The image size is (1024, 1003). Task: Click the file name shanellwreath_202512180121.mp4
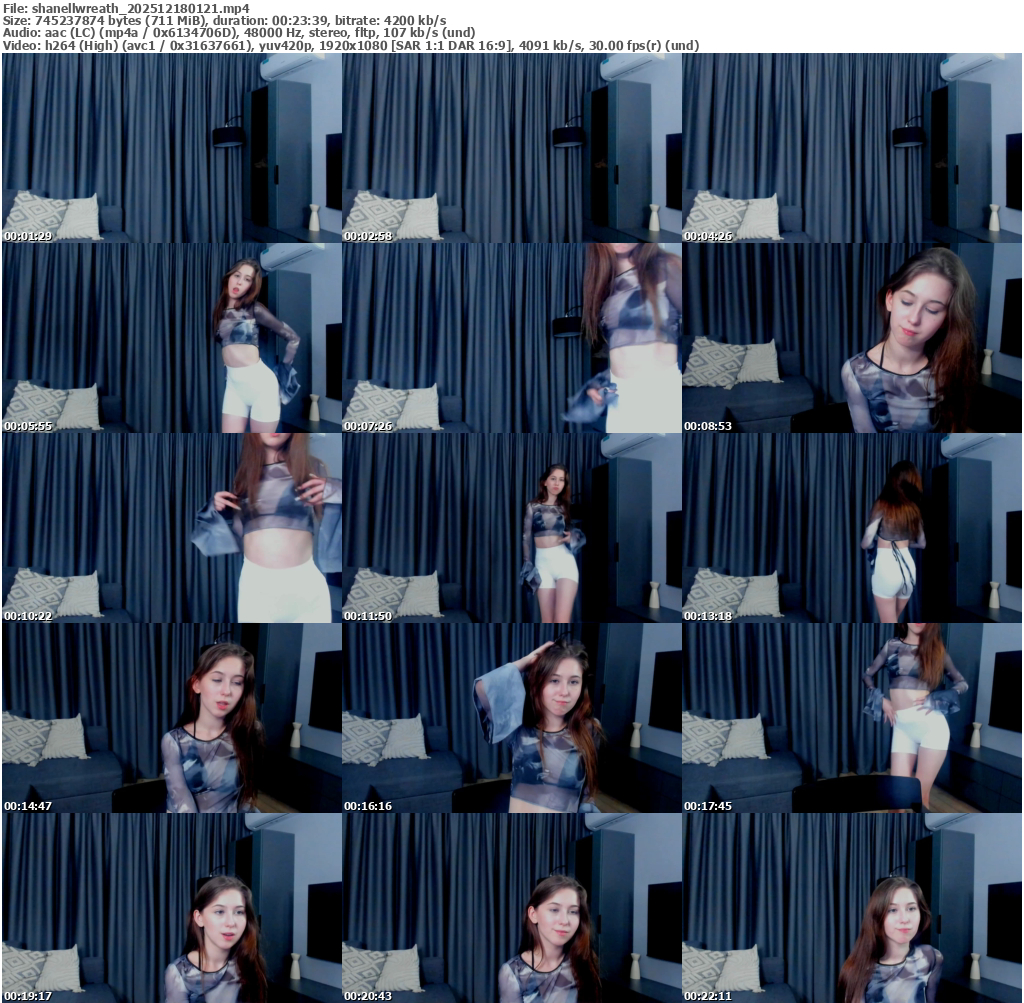point(140,8)
